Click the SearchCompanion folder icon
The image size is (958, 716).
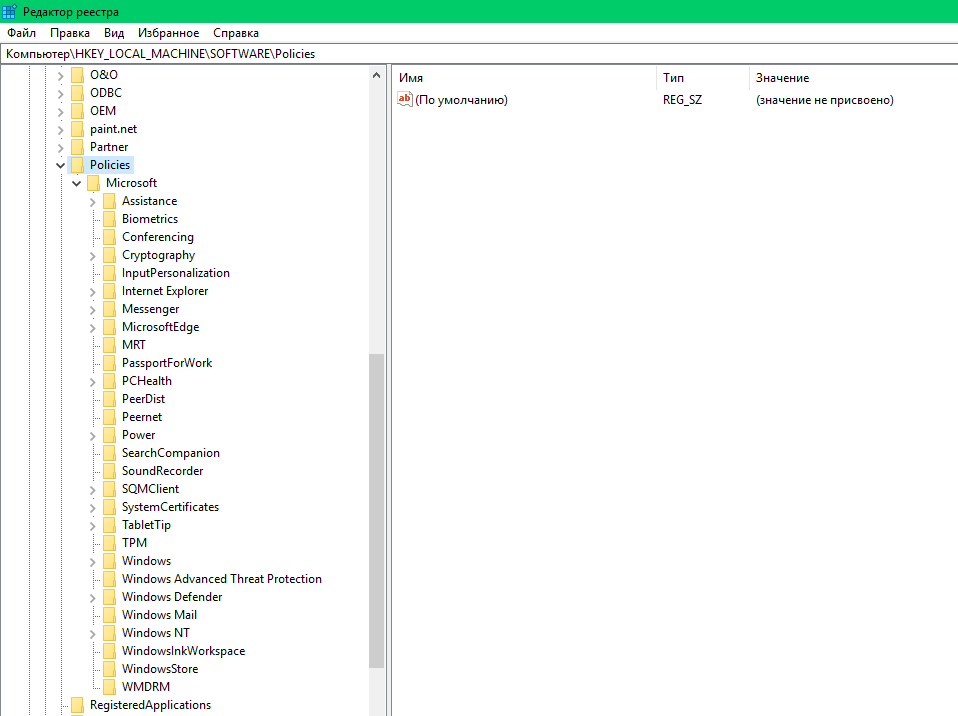pos(109,453)
